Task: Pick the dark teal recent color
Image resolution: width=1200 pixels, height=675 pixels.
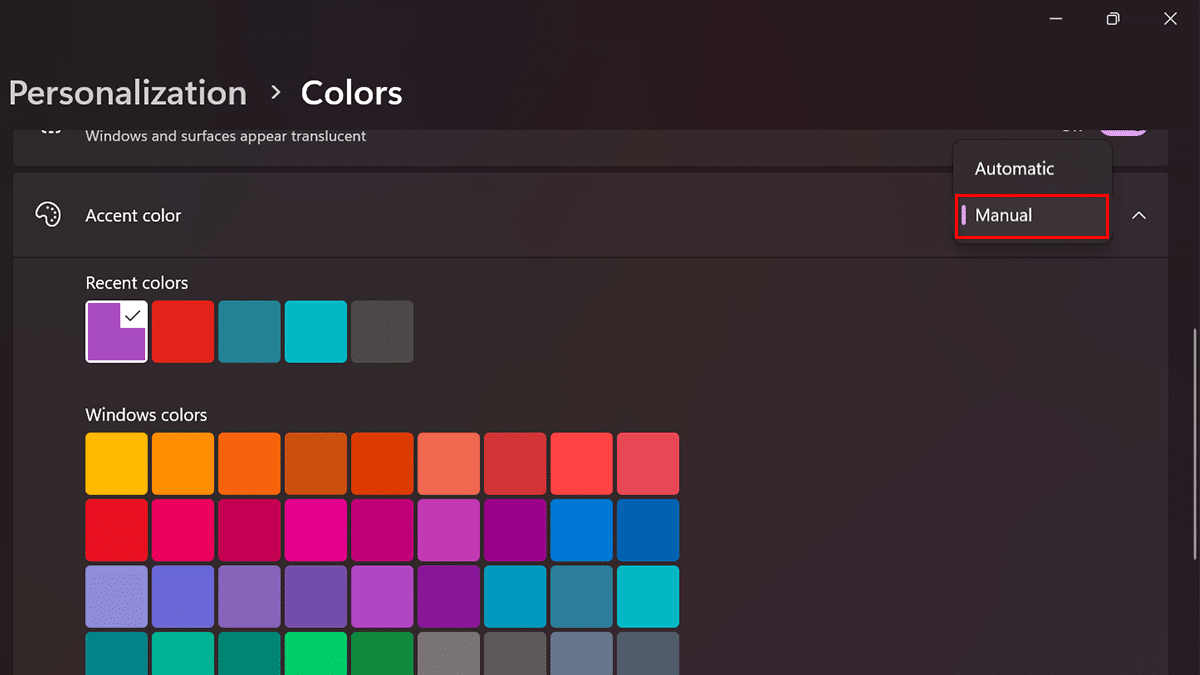Action: pyautogui.click(x=249, y=331)
